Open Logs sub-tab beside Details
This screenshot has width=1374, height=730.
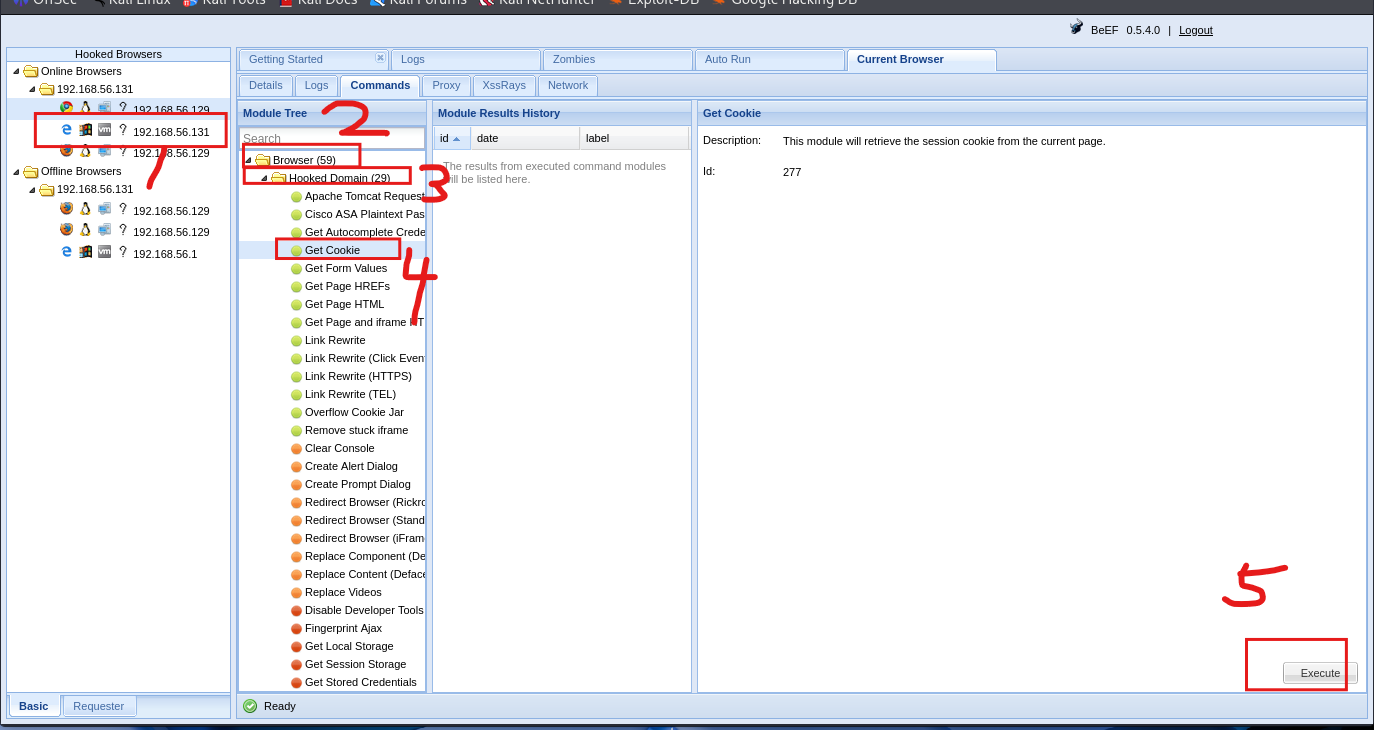(x=316, y=86)
